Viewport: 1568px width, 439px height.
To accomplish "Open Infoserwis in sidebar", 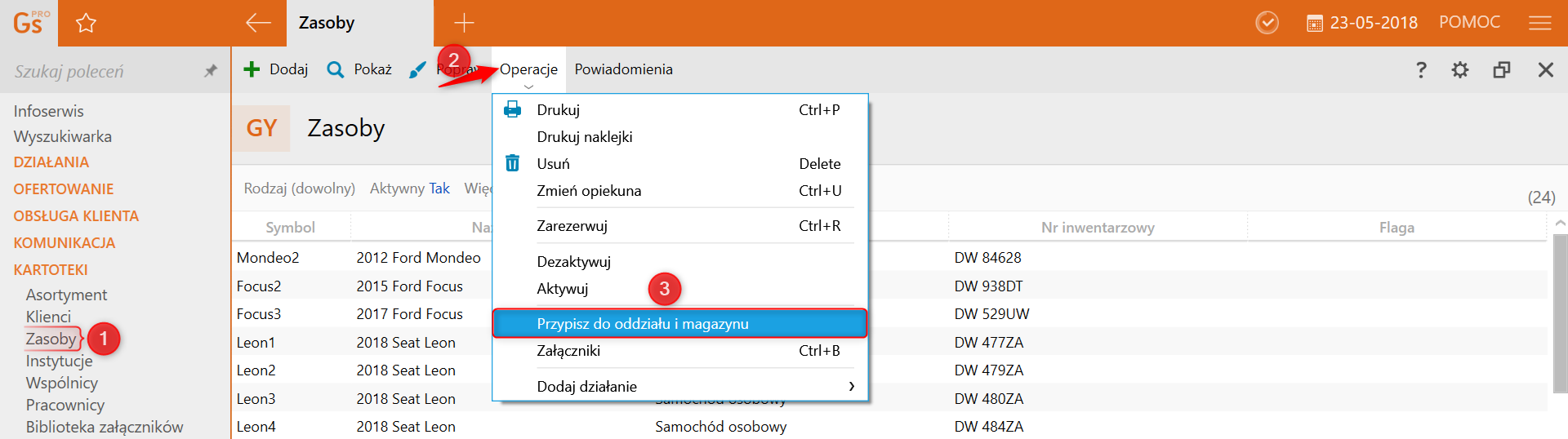I will (x=48, y=111).
